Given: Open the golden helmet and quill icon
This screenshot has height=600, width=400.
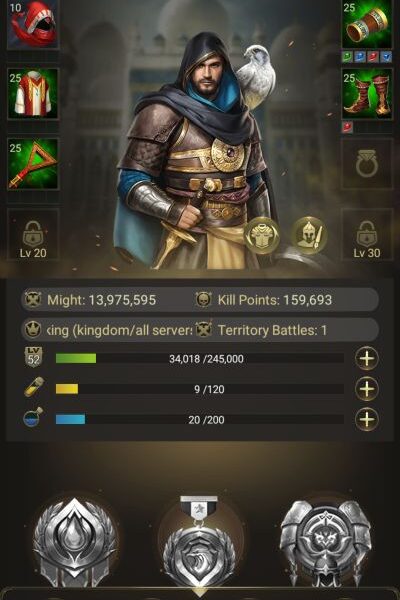Looking at the screenshot, I should pyautogui.click(x=309, y=235).
